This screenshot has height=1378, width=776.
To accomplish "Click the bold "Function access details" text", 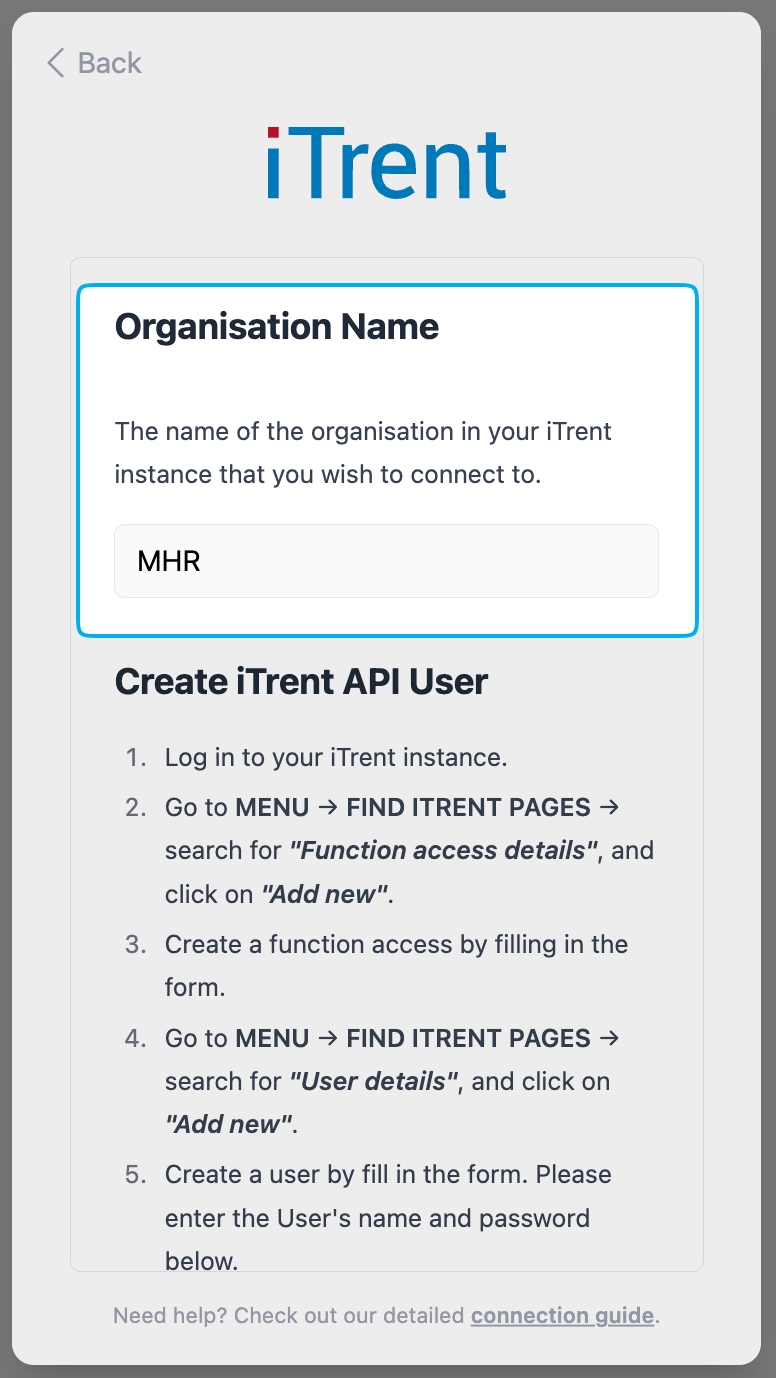I will (x=443, y=850).
